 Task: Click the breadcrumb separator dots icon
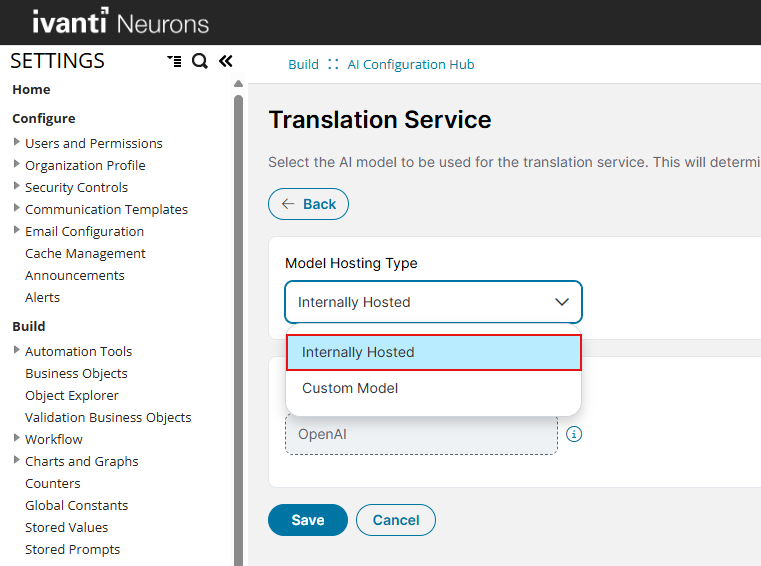point(333,64)
